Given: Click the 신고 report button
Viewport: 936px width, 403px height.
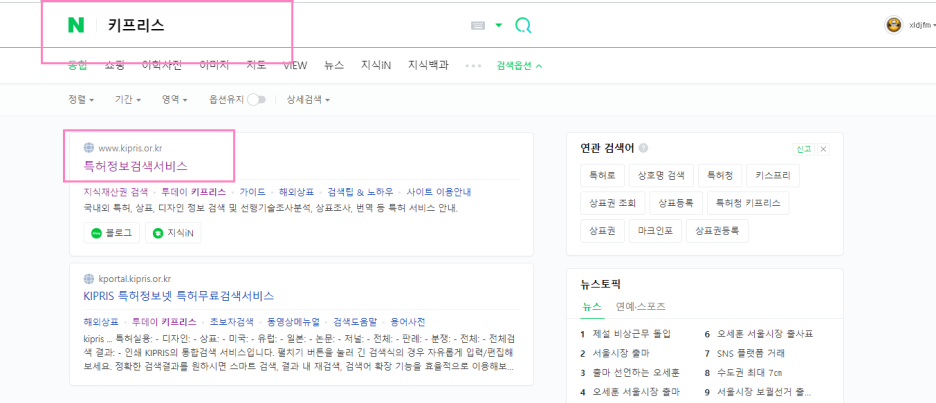Looking at the screenshot, I should coord(803,149).
